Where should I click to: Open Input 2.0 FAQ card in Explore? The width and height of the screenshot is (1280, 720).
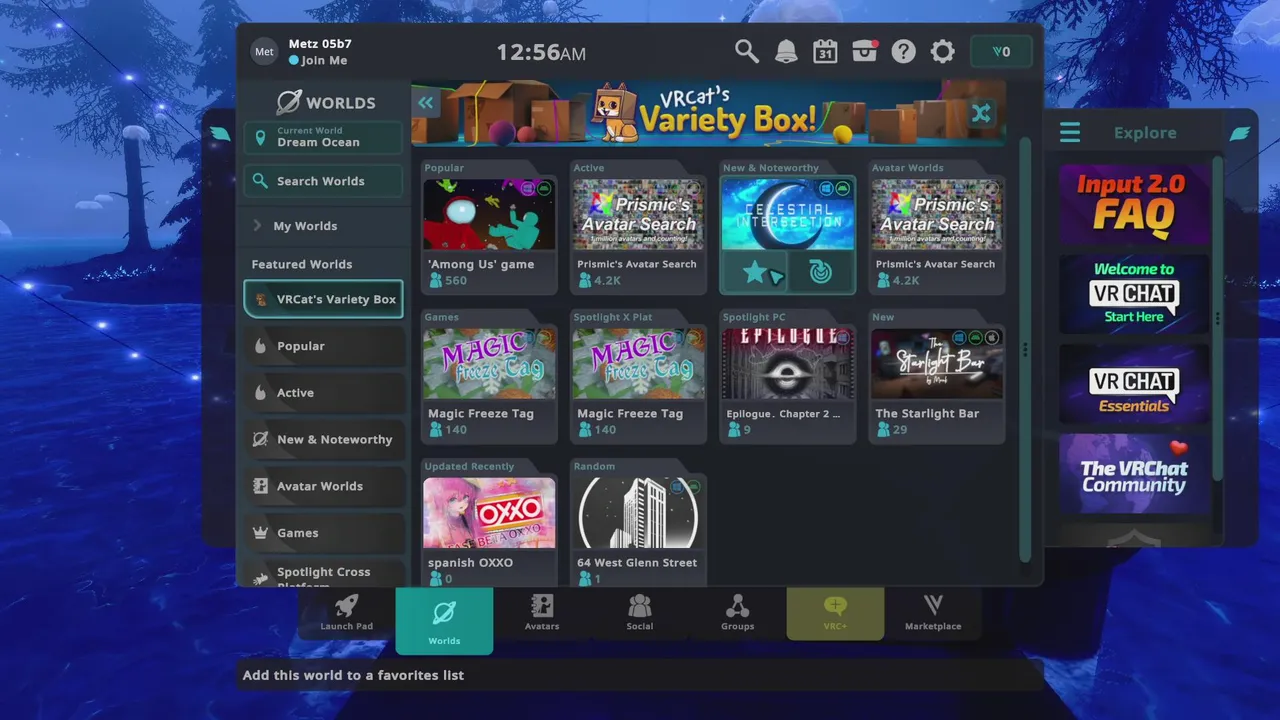[1134, 205]
